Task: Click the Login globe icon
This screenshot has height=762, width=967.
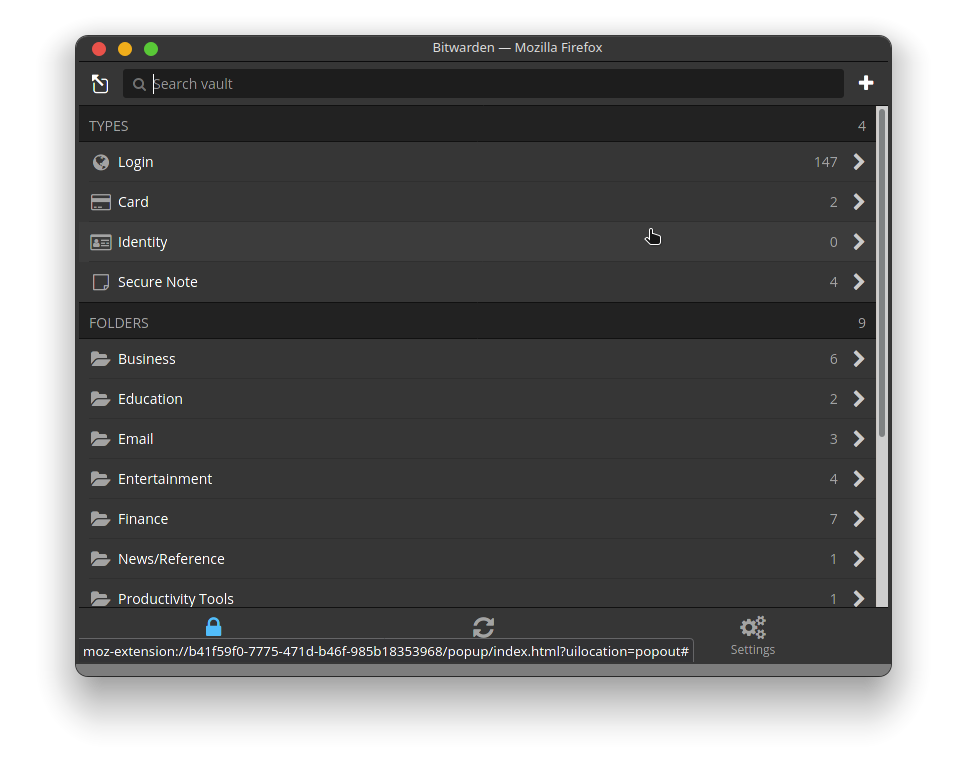Action: pos(101,162)
